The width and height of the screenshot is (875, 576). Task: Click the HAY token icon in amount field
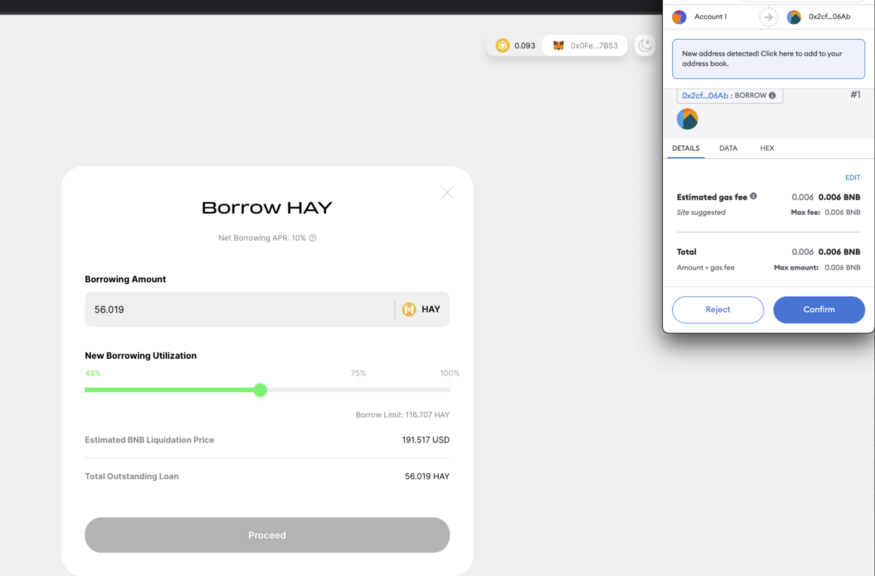(409, 309)
